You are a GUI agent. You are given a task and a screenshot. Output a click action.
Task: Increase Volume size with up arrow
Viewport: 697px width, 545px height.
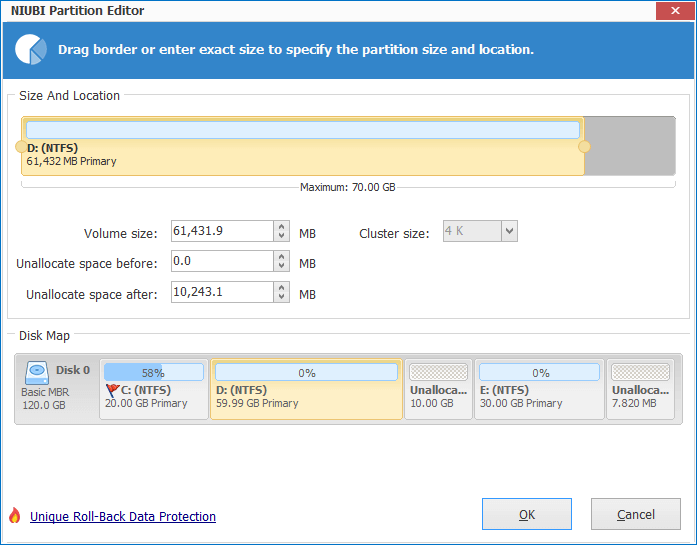[x=281, y=227]
